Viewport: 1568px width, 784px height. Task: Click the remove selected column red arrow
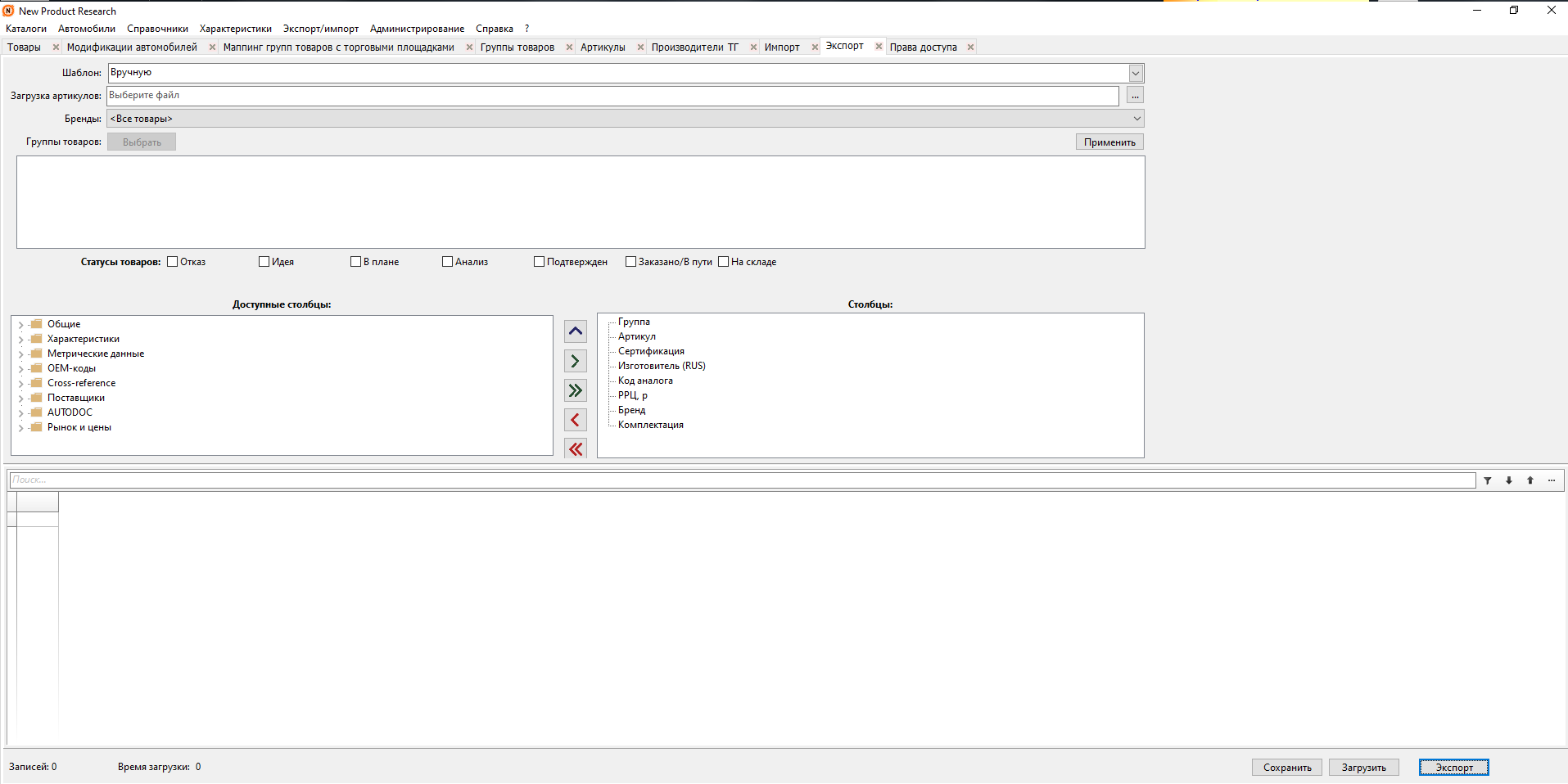click(x=576, y=420)
